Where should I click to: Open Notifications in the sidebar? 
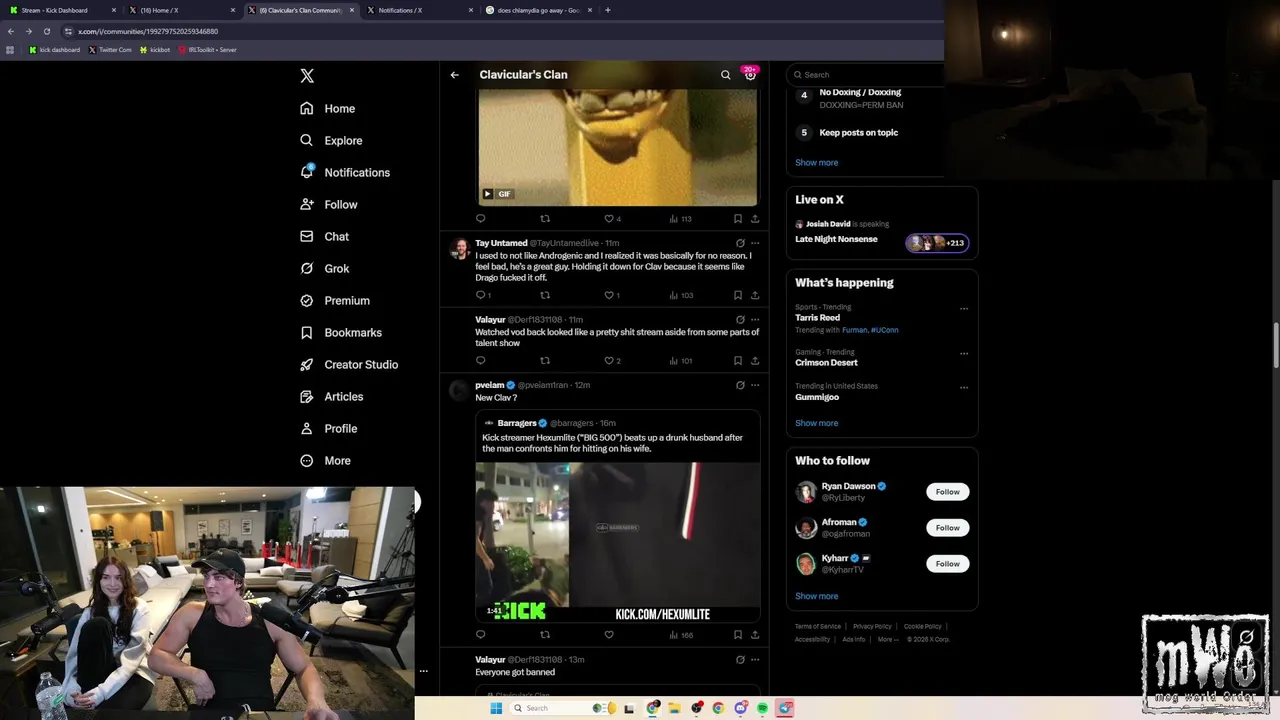coord(345,172)
